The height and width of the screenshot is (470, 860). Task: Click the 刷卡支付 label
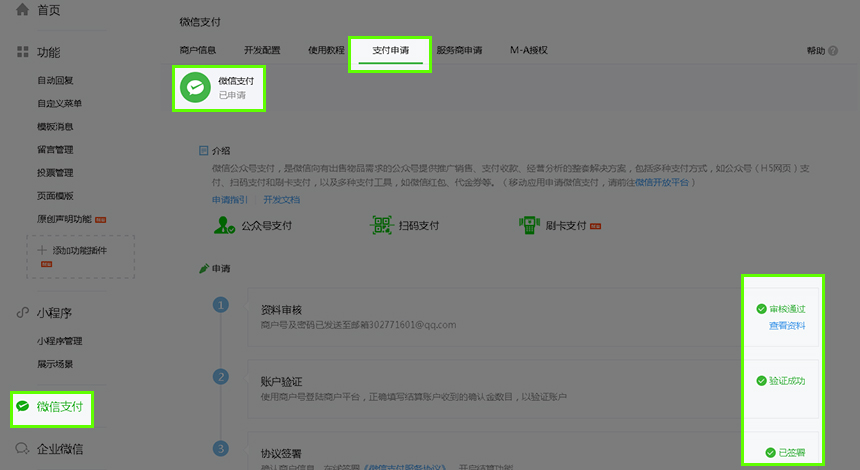point(566,226)
